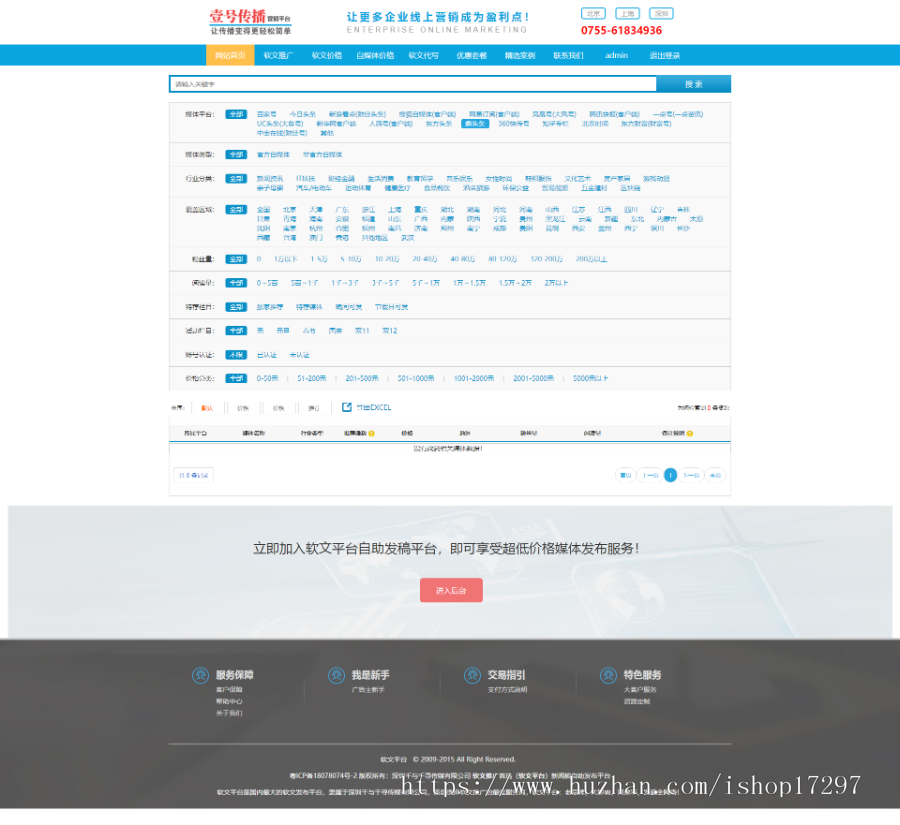Filter media type by 非官方自媒体
Image resolution: width=900 pixels, height=825 pixels.
click(x=323, y=154)
